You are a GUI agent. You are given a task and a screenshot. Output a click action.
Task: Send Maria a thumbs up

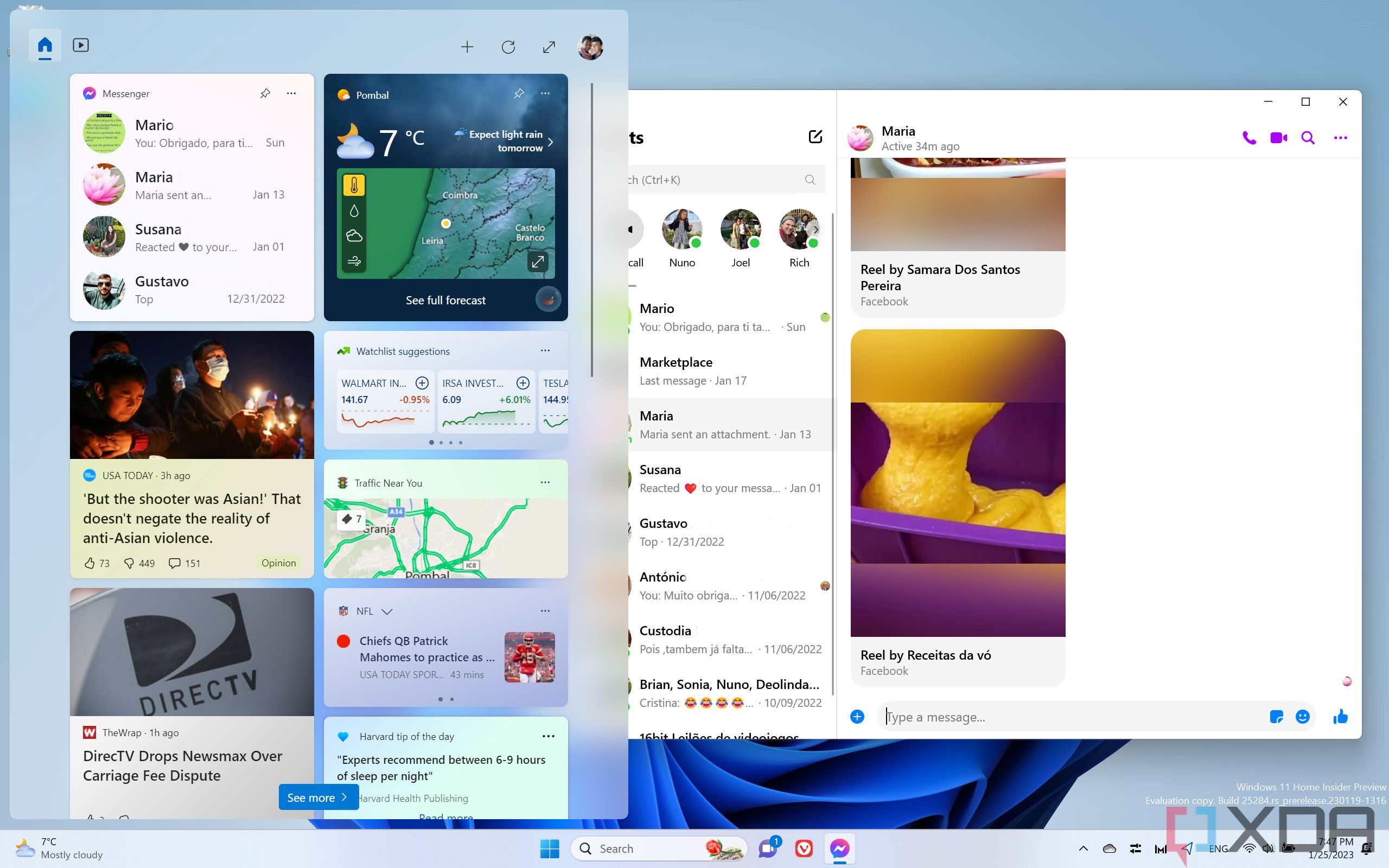tap(1340, 717)
